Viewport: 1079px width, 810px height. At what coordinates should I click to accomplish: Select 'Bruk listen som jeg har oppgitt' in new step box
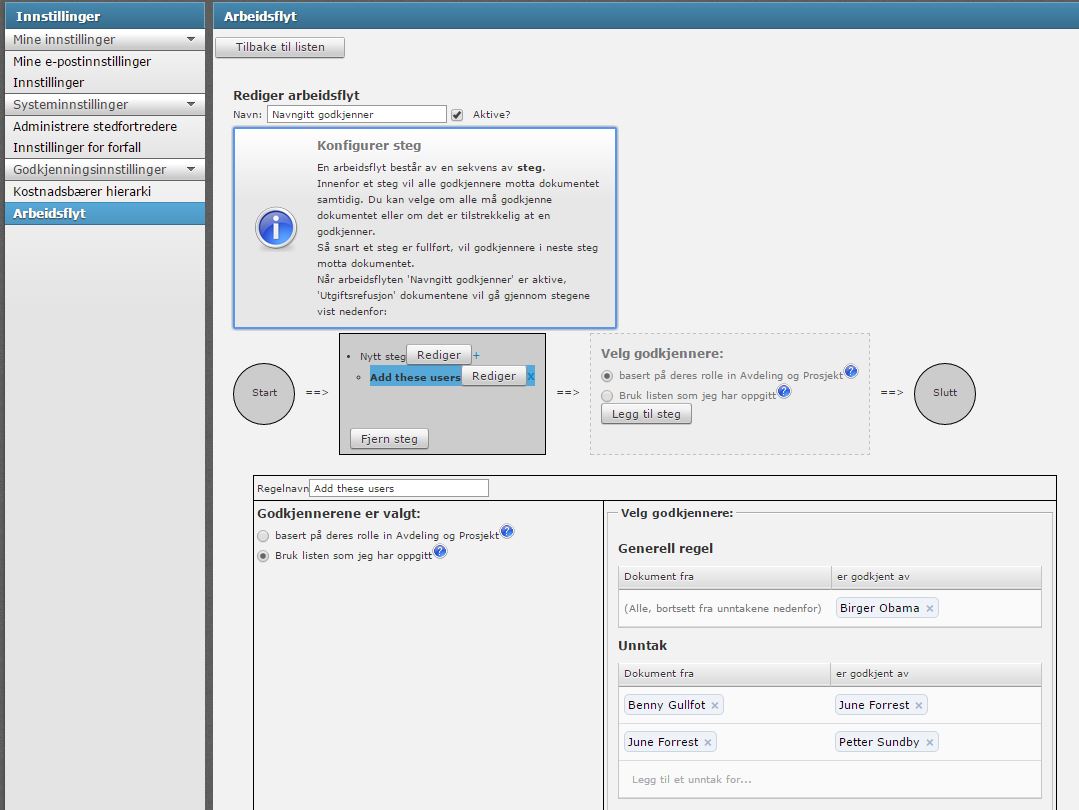607,396
